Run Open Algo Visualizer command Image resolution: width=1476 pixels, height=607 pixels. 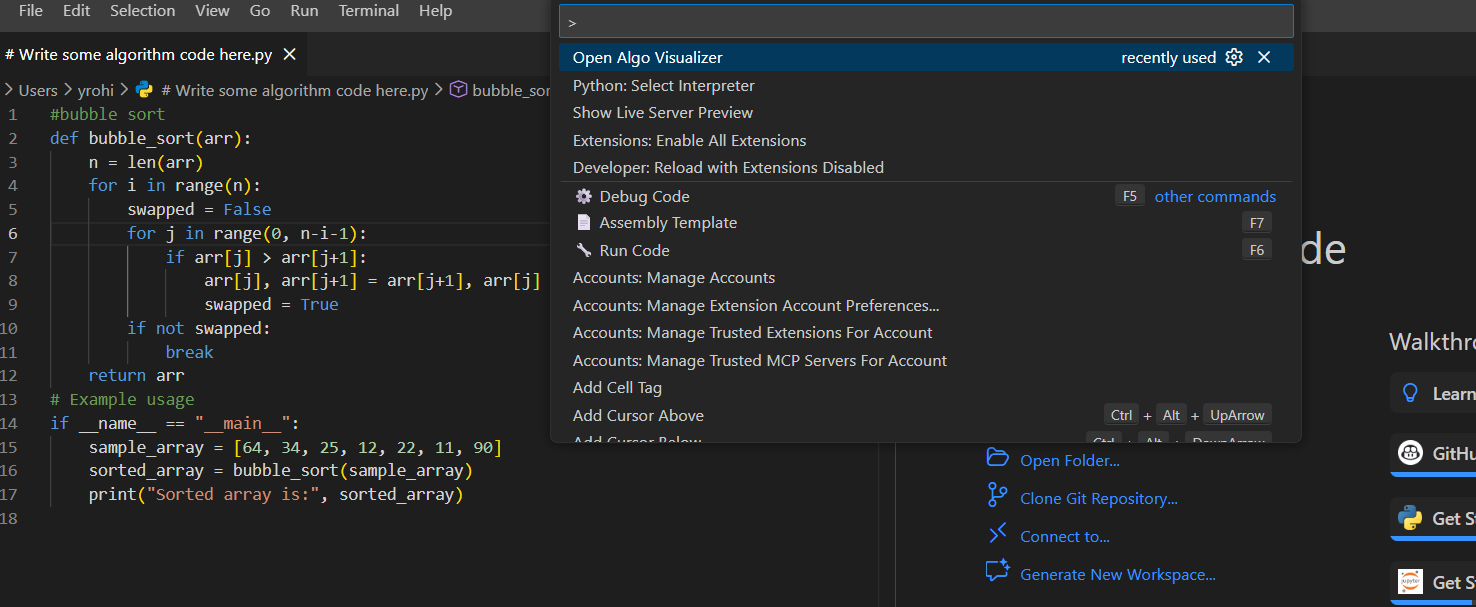coord(926,58)
